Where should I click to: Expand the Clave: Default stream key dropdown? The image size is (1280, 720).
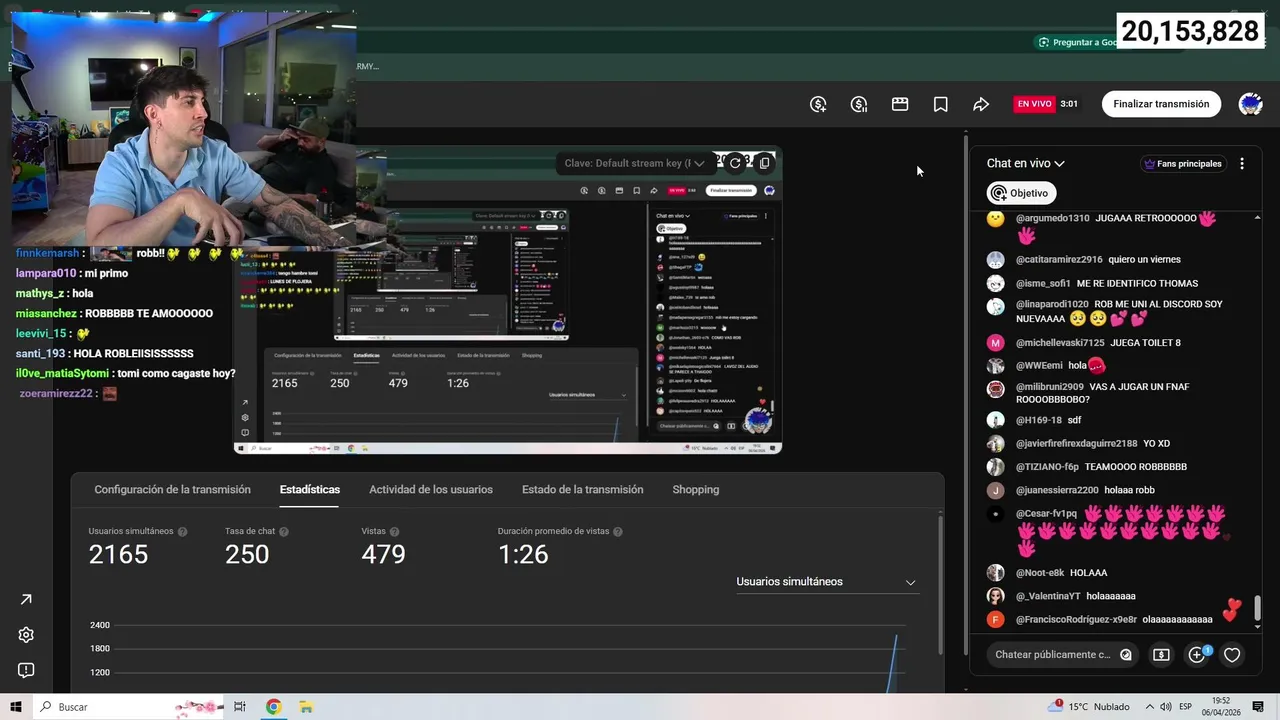(634, 163)
